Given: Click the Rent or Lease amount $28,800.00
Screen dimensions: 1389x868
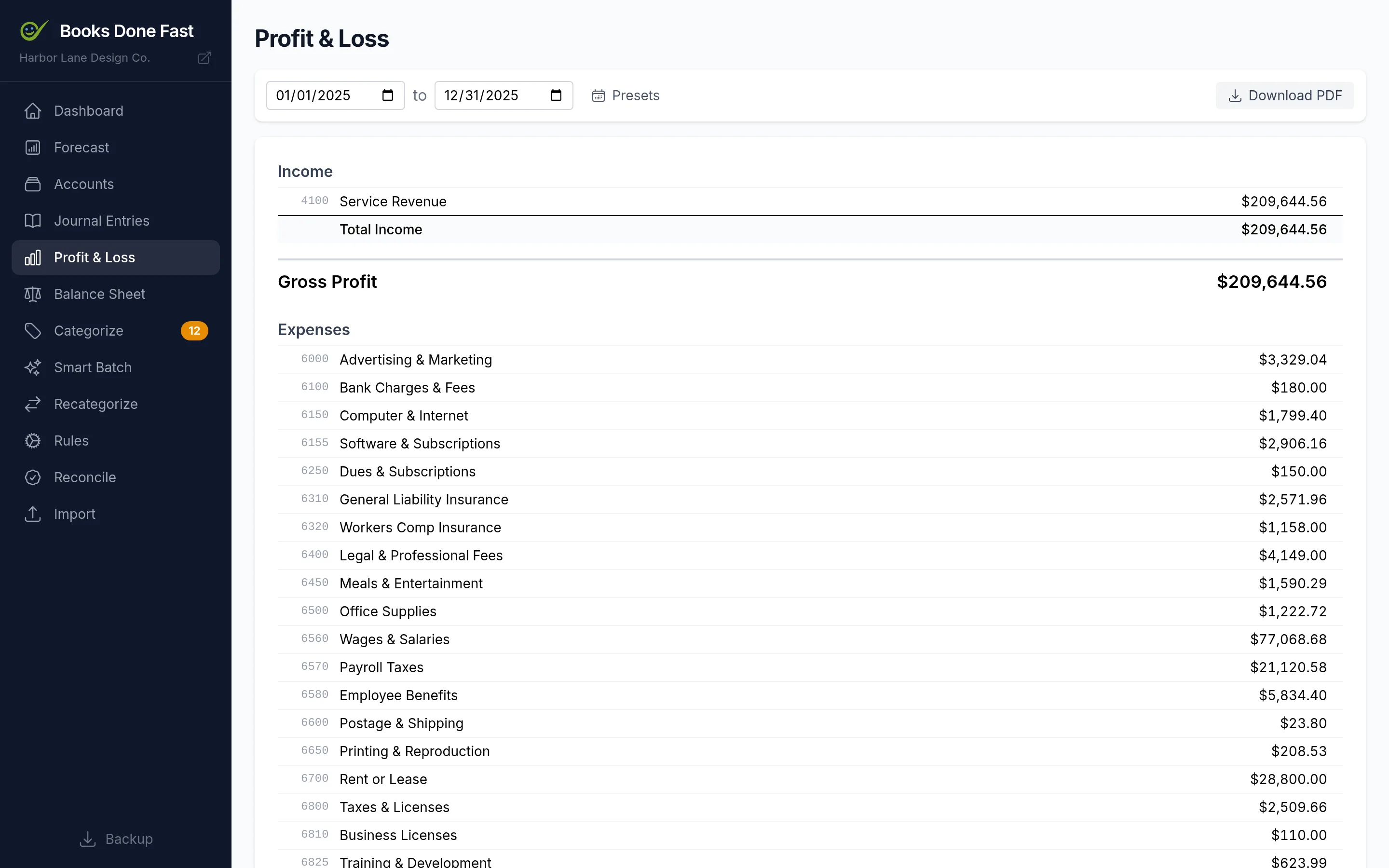Looking at the screenshot, I should (1288, 779).
